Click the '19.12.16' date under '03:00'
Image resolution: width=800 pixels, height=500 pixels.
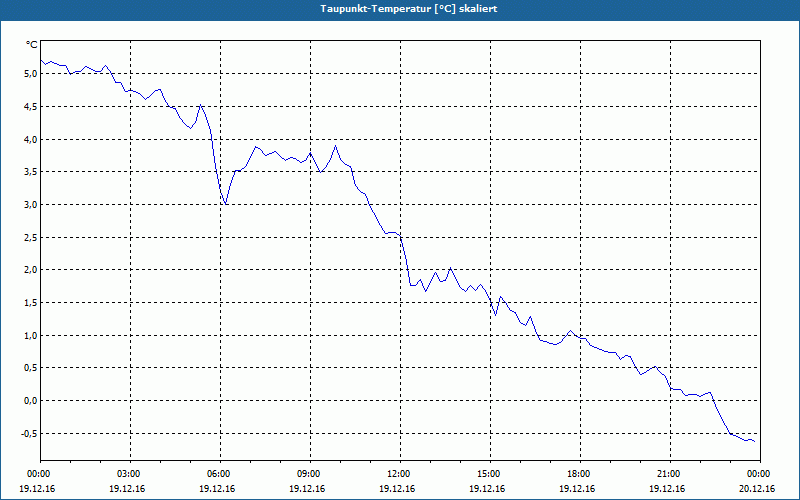pyautogui.click(x=127, y=489)
